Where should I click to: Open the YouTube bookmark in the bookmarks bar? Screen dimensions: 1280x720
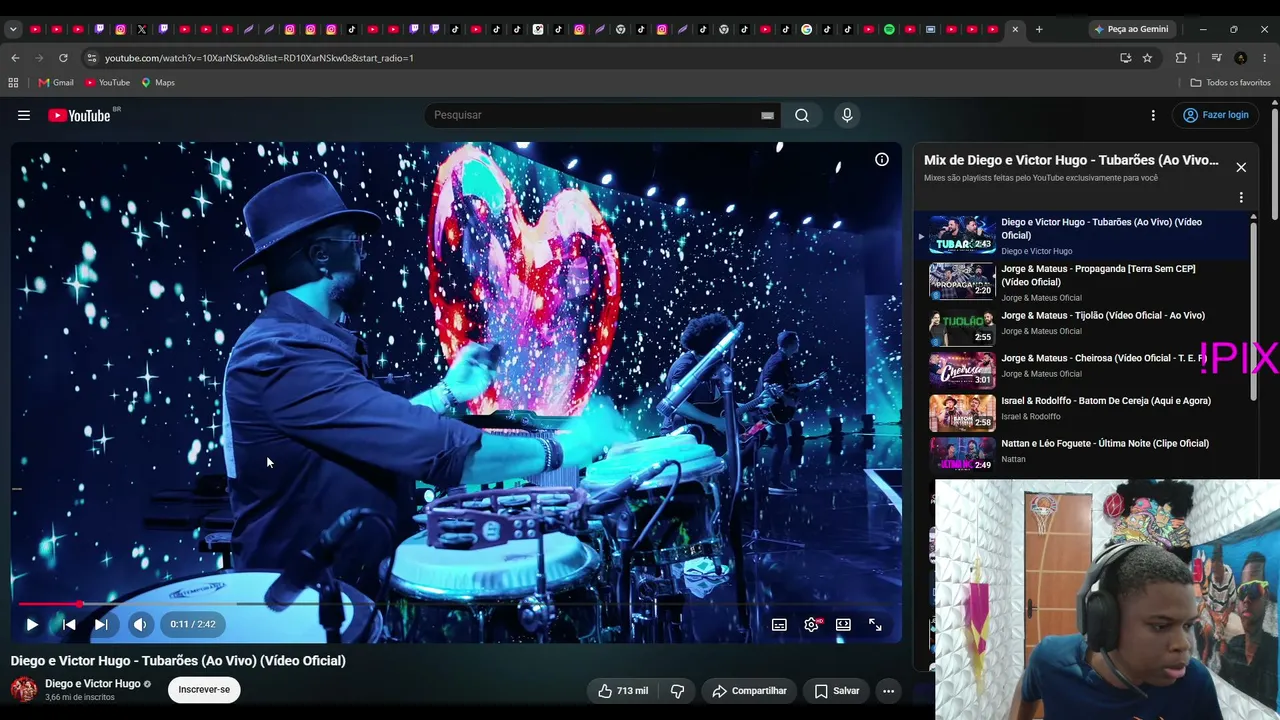click(107, 83)
